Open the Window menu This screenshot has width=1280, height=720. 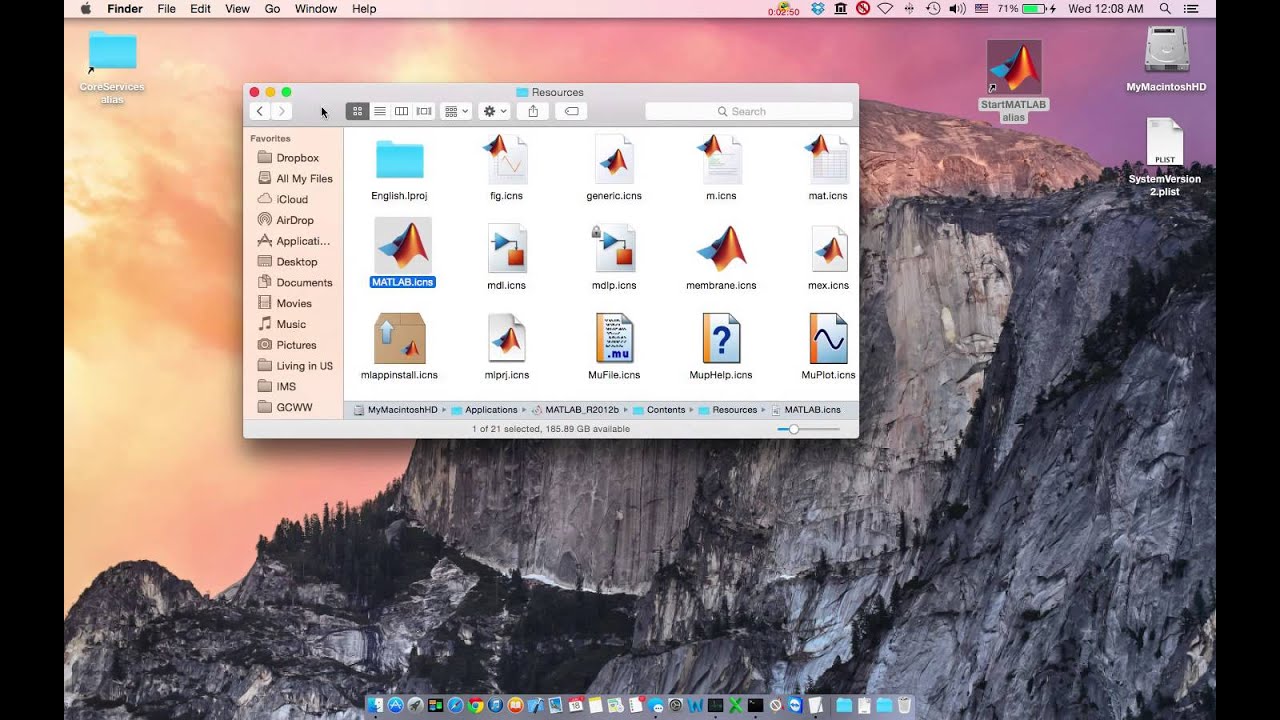[x=316, y=9]
